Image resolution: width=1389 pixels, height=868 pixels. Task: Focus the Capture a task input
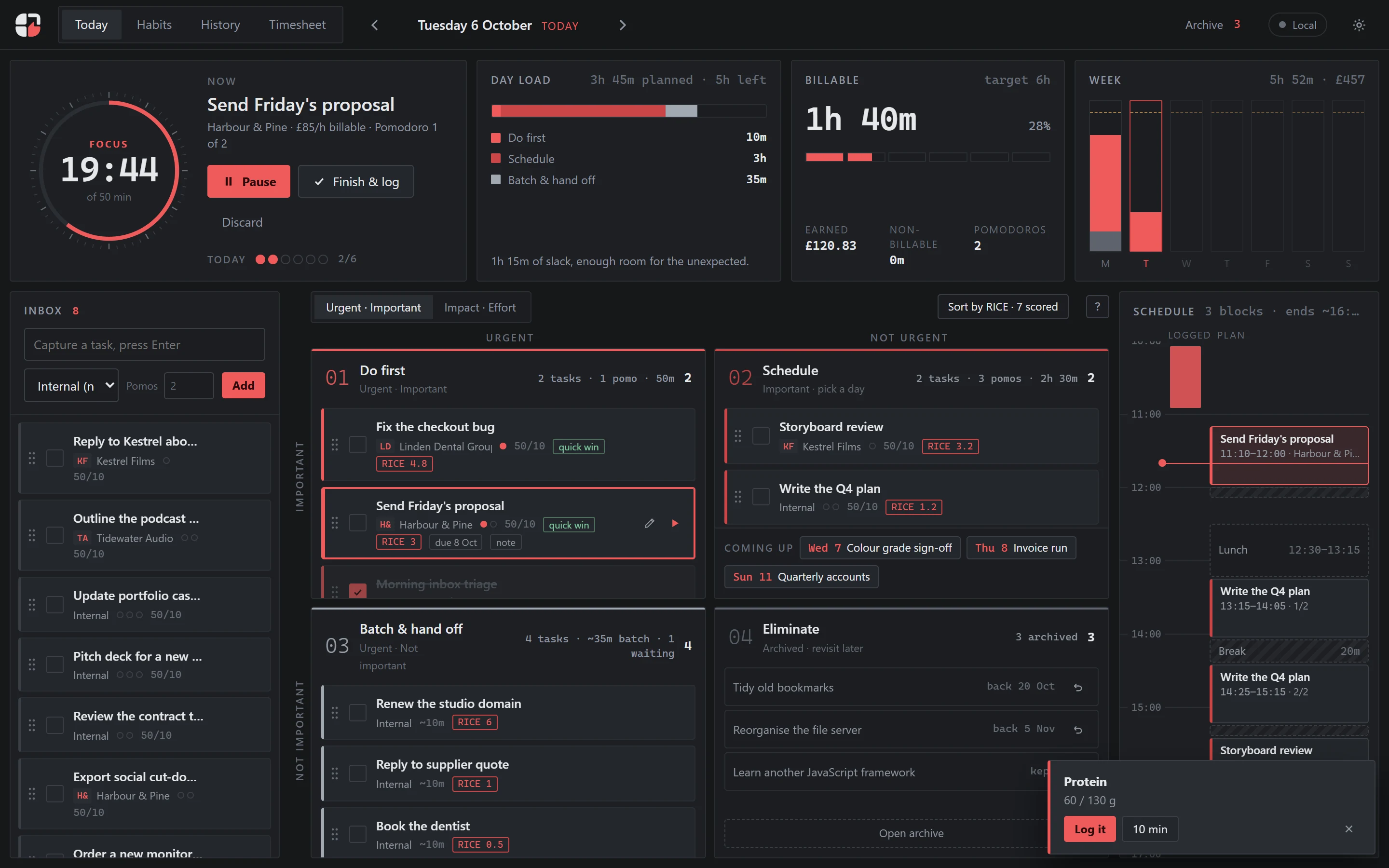tap(145, 344)
